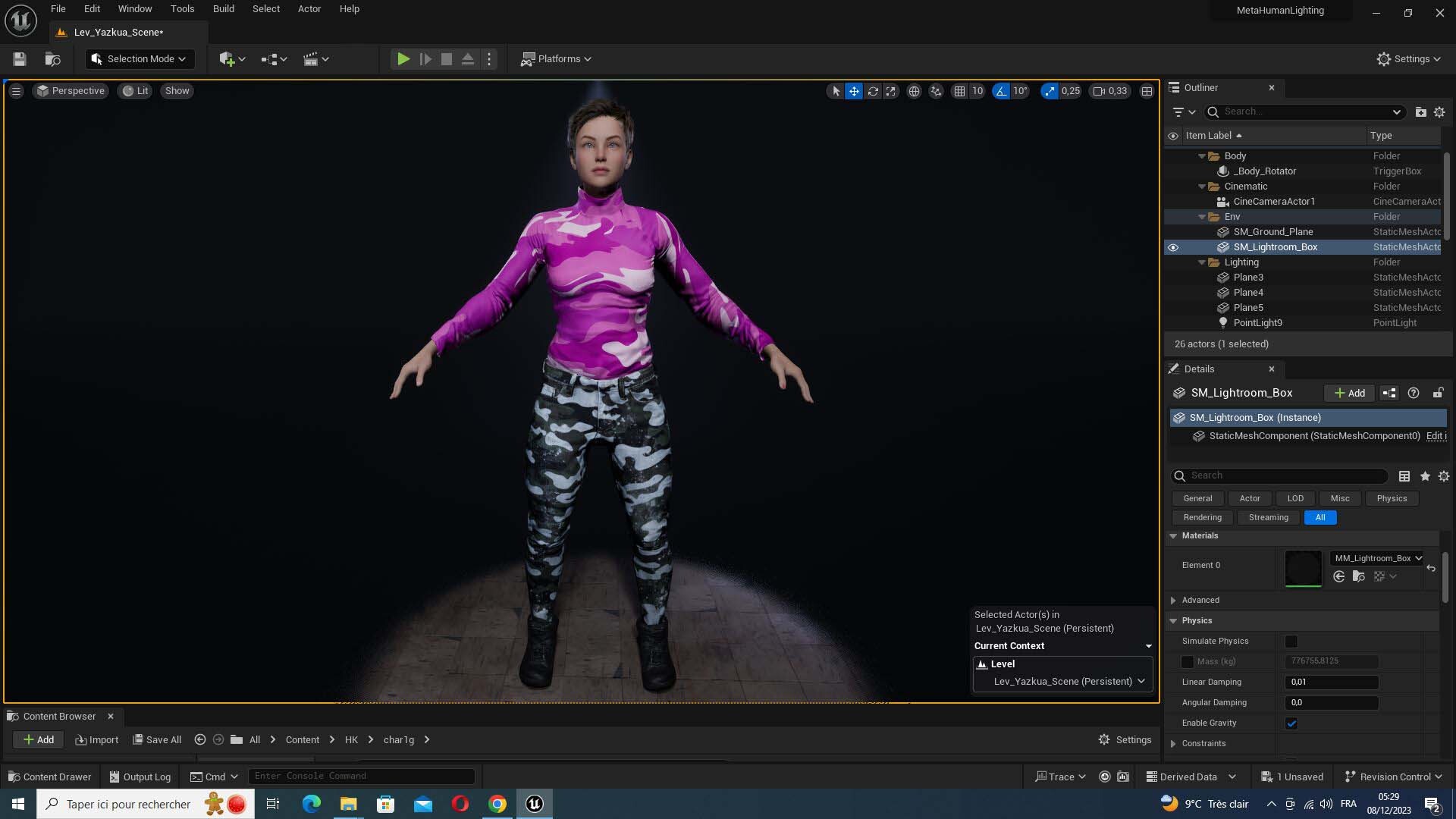The image size is (1456, 819).
Task: Toggle the Details panel lock icon
Action: click(1438, 393)
